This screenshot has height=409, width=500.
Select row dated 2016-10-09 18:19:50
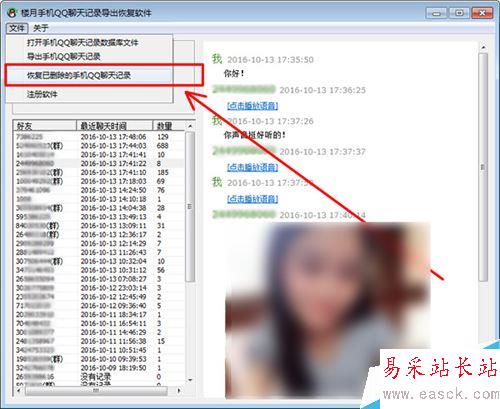(x=99, y=368)
